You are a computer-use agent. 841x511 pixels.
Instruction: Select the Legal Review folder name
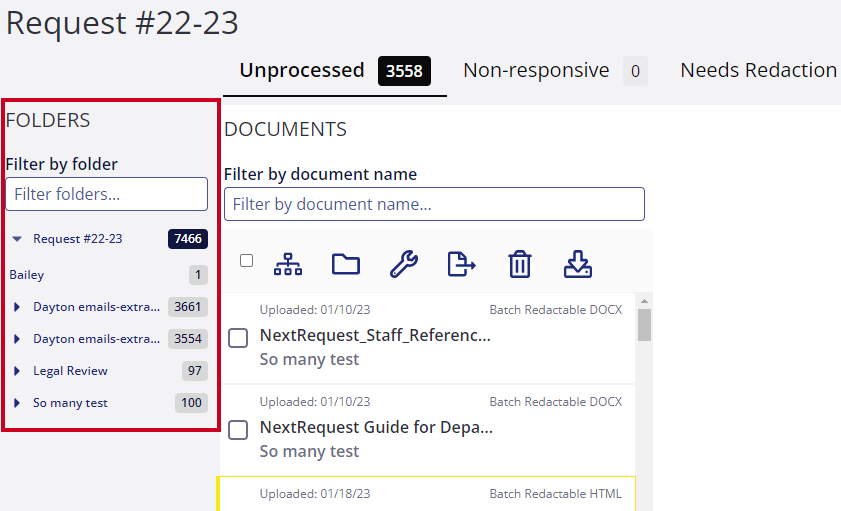tap(70, 371)
